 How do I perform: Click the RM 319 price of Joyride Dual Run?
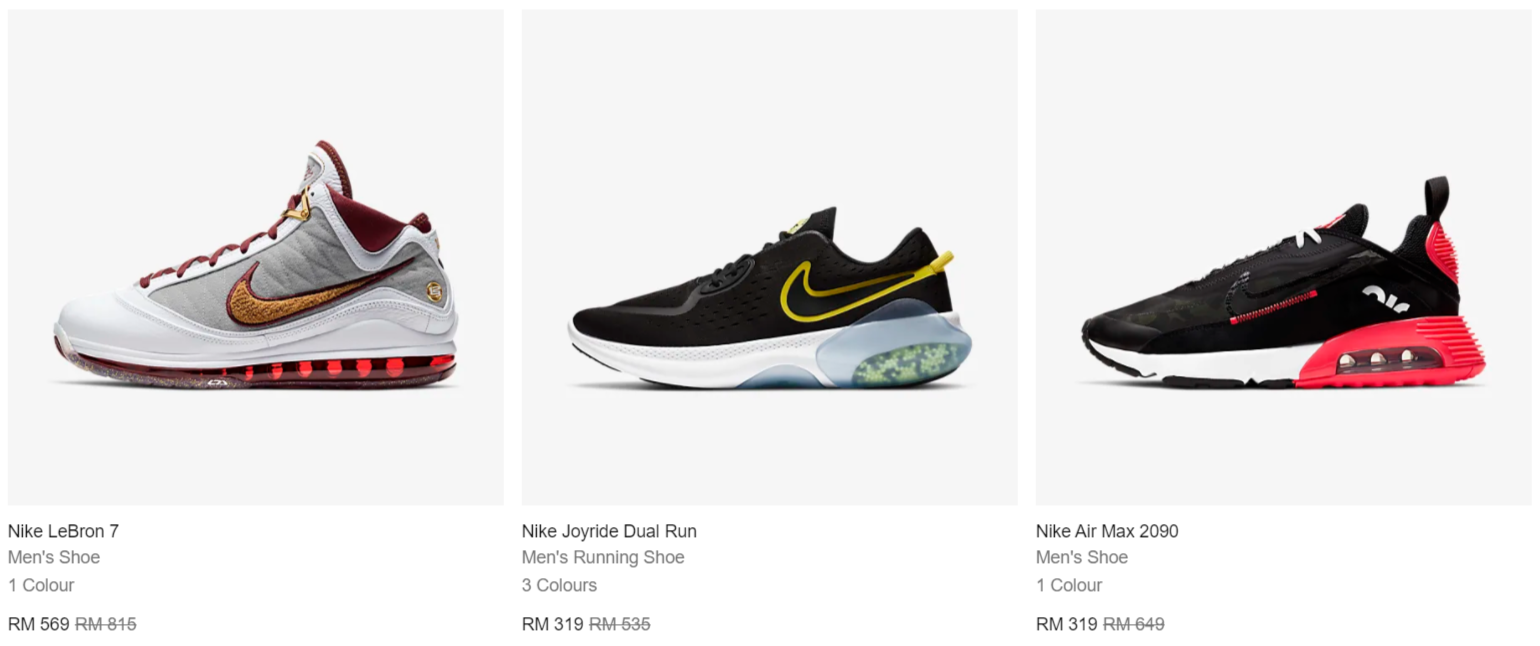click(553, 624)
